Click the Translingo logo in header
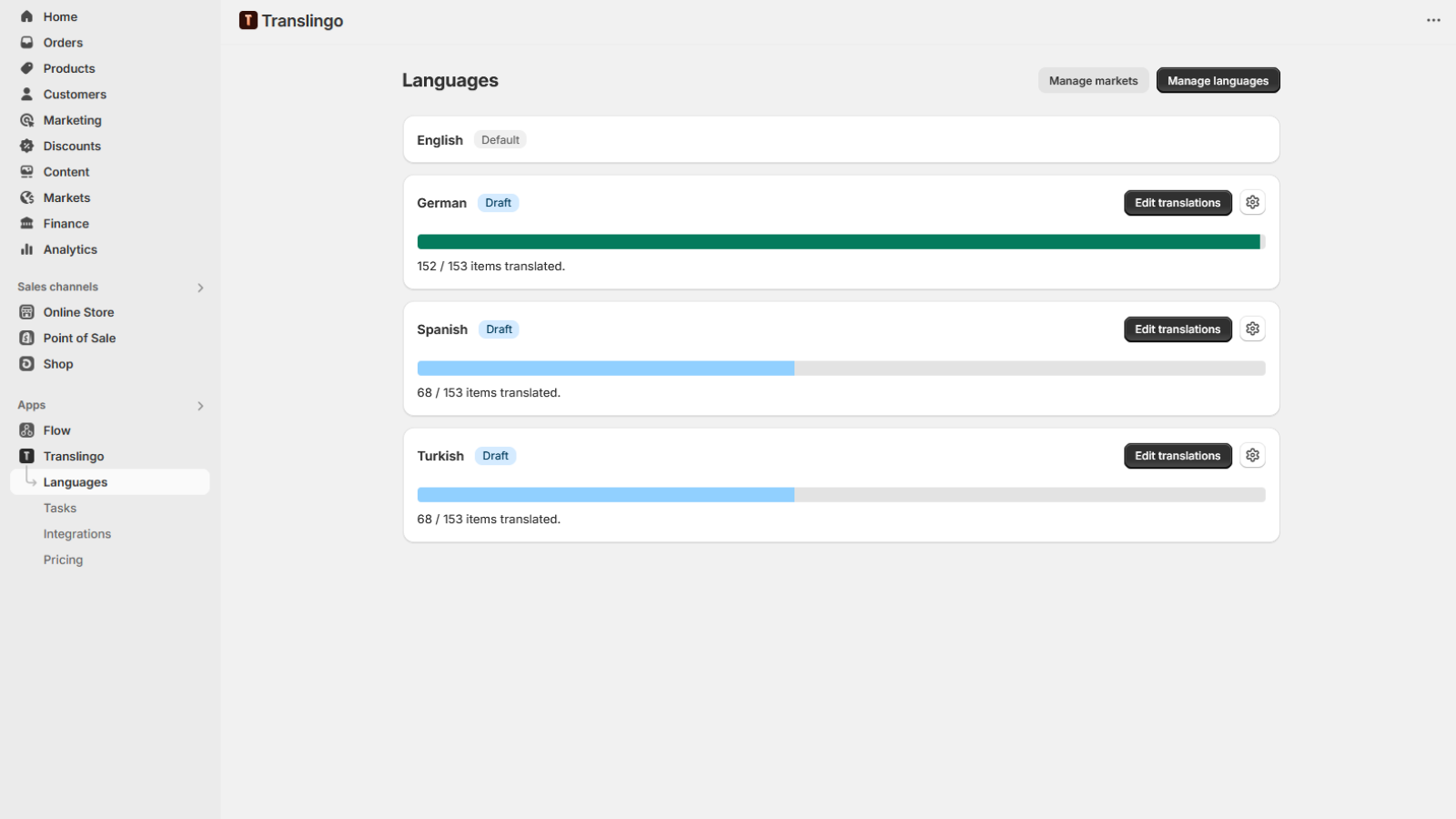 [x=248, y=21]
